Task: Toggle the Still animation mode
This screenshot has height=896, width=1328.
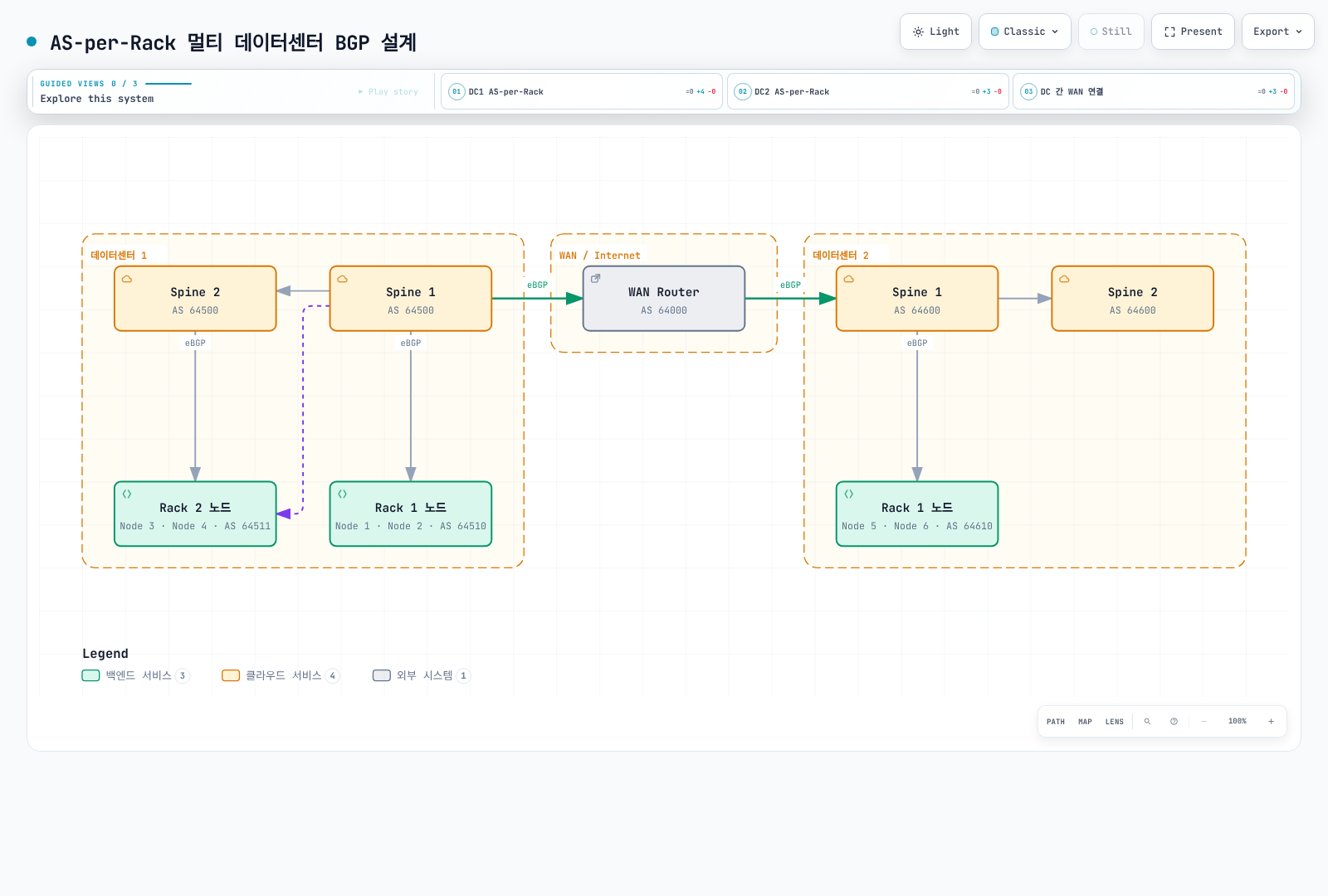Action: tap(1111, 32)
